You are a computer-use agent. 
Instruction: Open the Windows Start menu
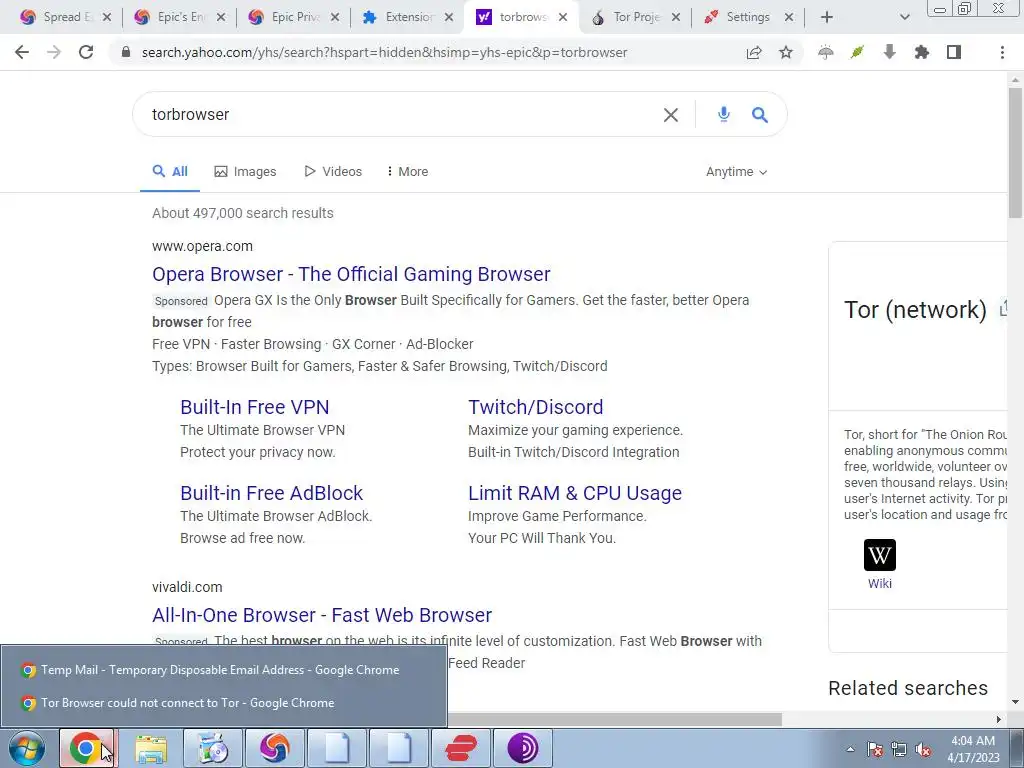tap(27, 748)
